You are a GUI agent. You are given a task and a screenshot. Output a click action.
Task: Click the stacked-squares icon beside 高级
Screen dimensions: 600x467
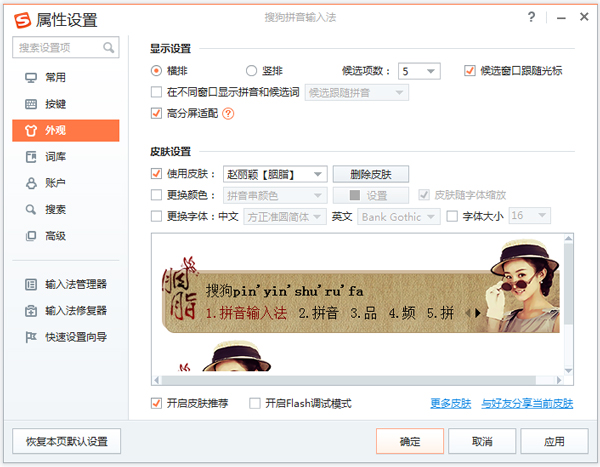coord(31,236)
